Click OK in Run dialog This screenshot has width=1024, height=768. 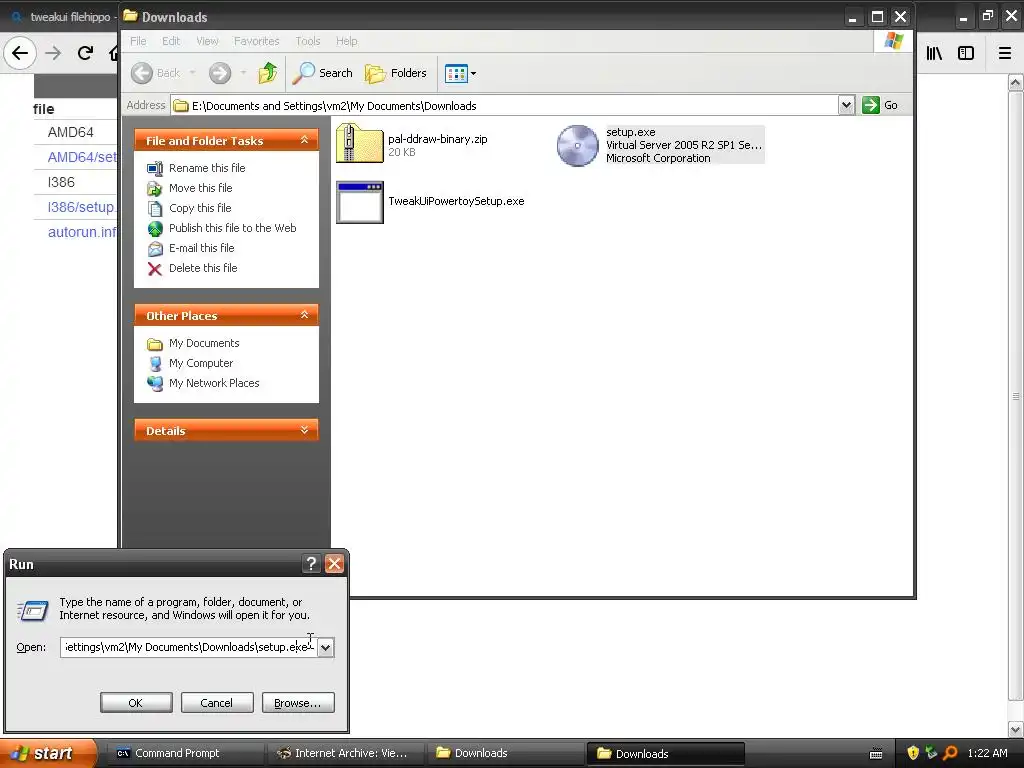tap(136, 703)
